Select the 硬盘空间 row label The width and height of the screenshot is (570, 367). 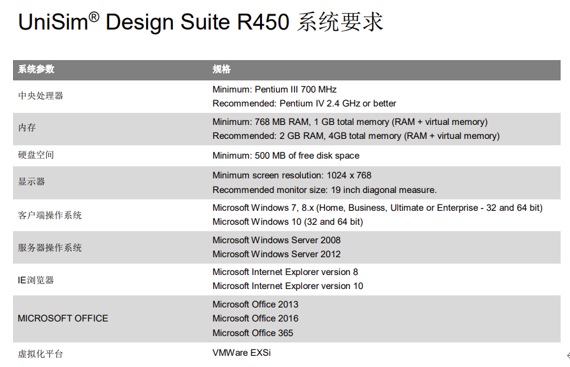click(x=36, y=155)
